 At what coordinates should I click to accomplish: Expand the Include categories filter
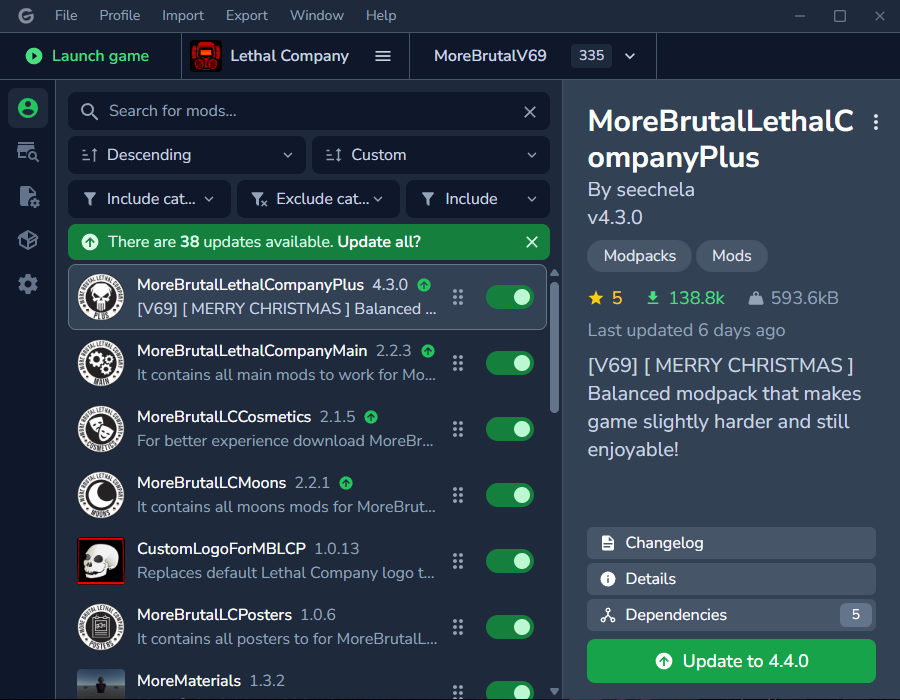click(x=149, y=199)
